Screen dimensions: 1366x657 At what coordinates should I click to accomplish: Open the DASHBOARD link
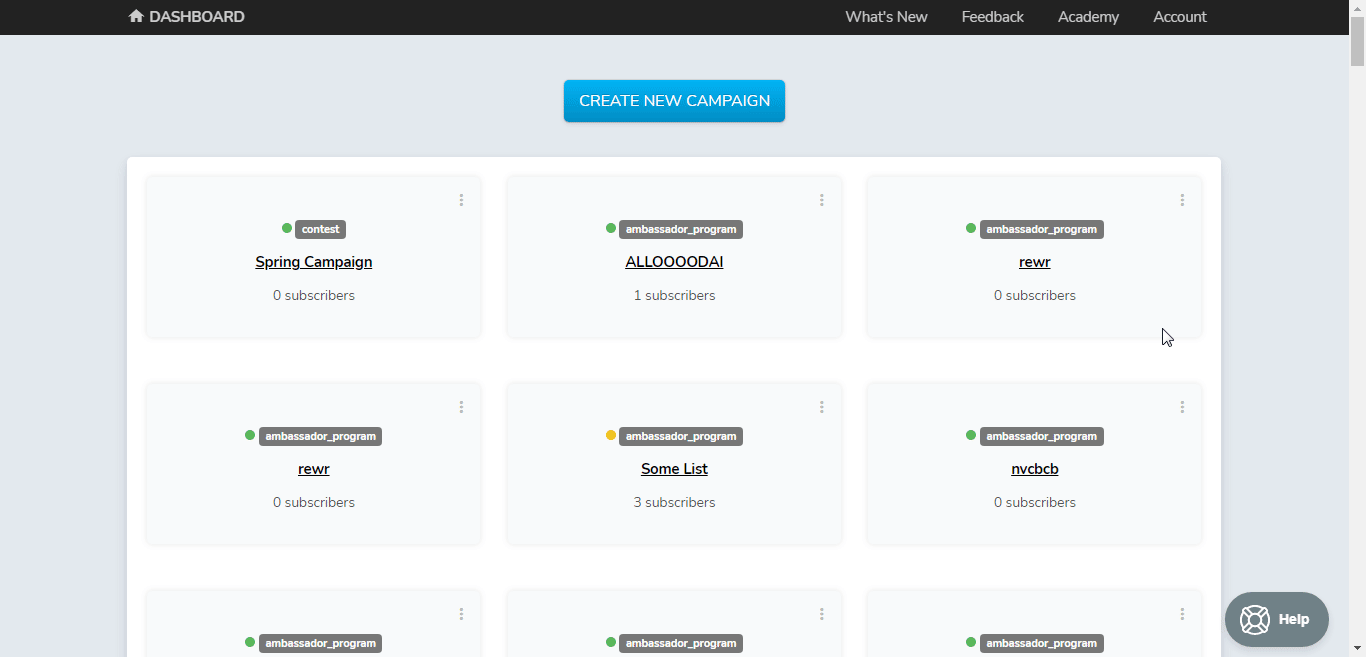pyautogui.click(x=187, y=16)
